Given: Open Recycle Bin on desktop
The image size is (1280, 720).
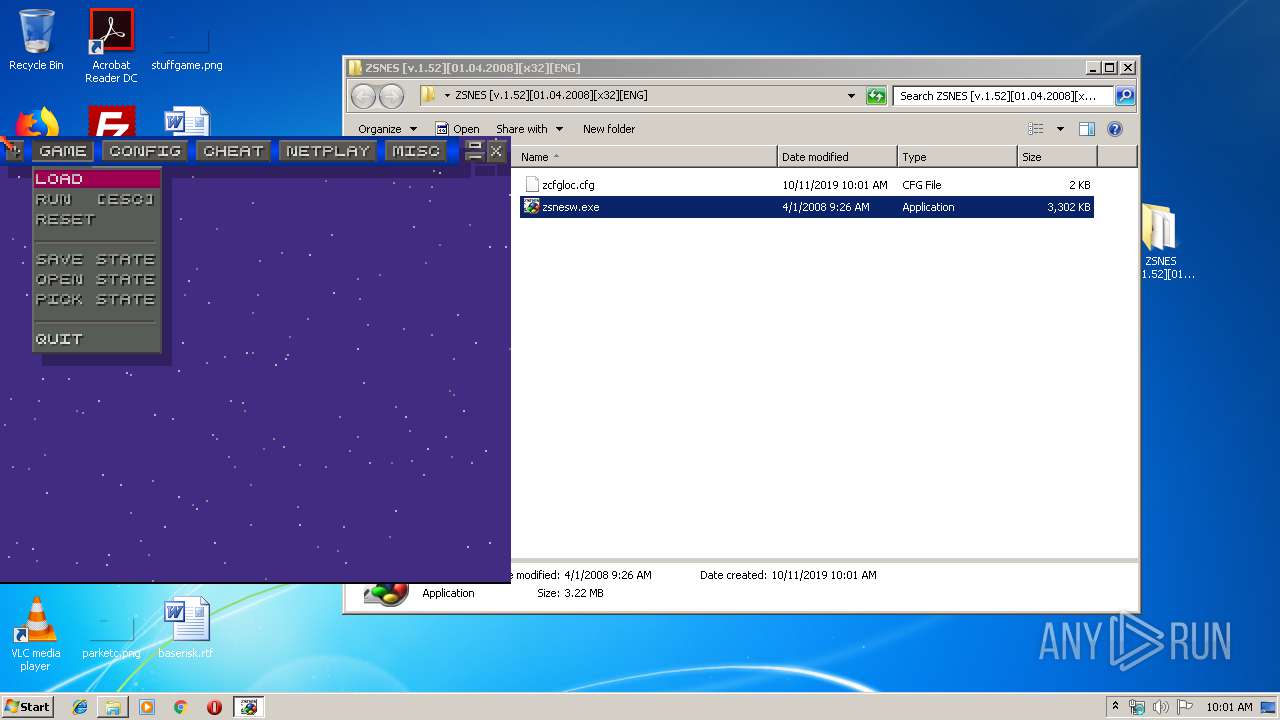Looking at the screenshot, I should 36,40.
